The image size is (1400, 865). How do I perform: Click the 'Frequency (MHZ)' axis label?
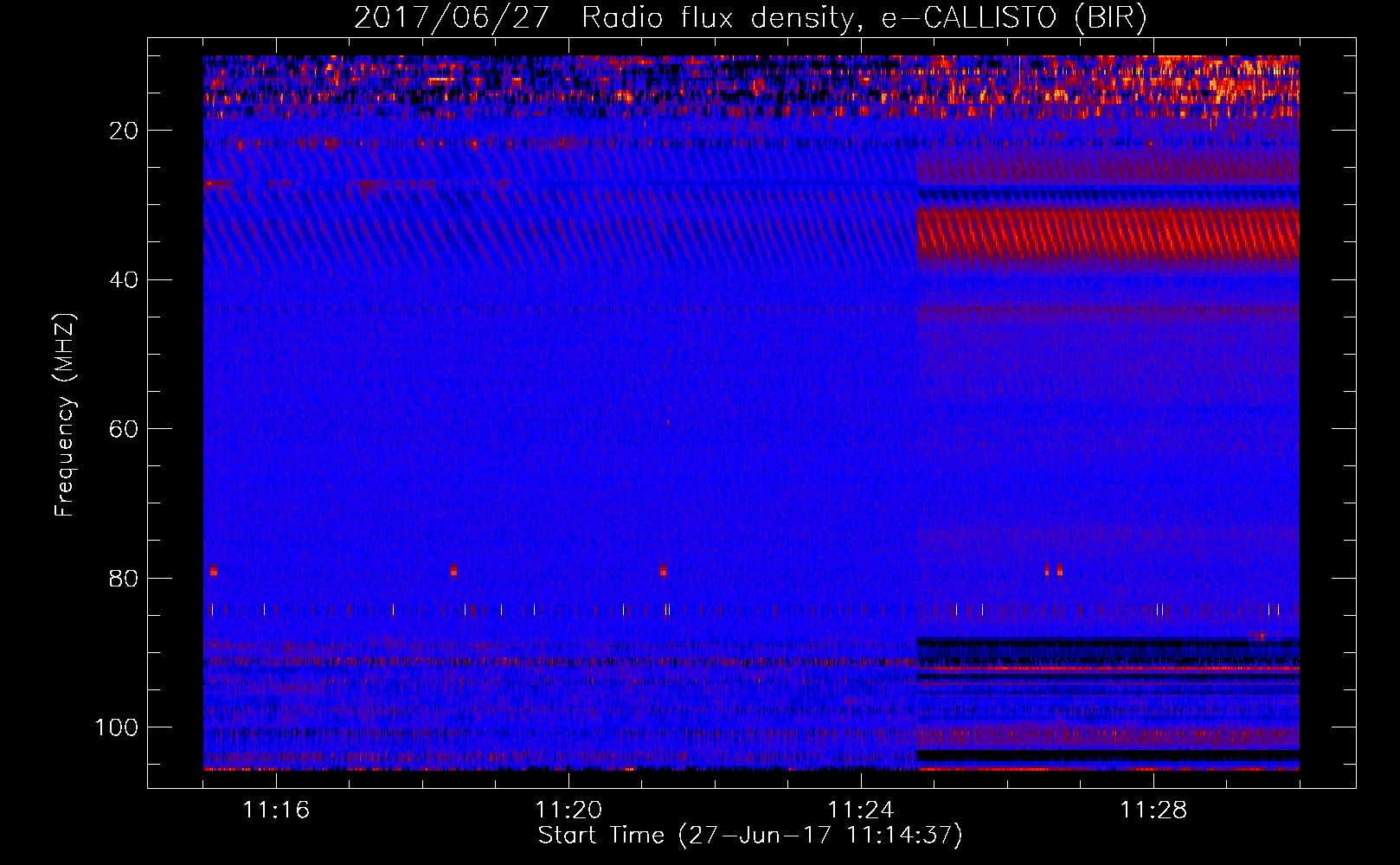pyautogui.click(x=65, y=414)
